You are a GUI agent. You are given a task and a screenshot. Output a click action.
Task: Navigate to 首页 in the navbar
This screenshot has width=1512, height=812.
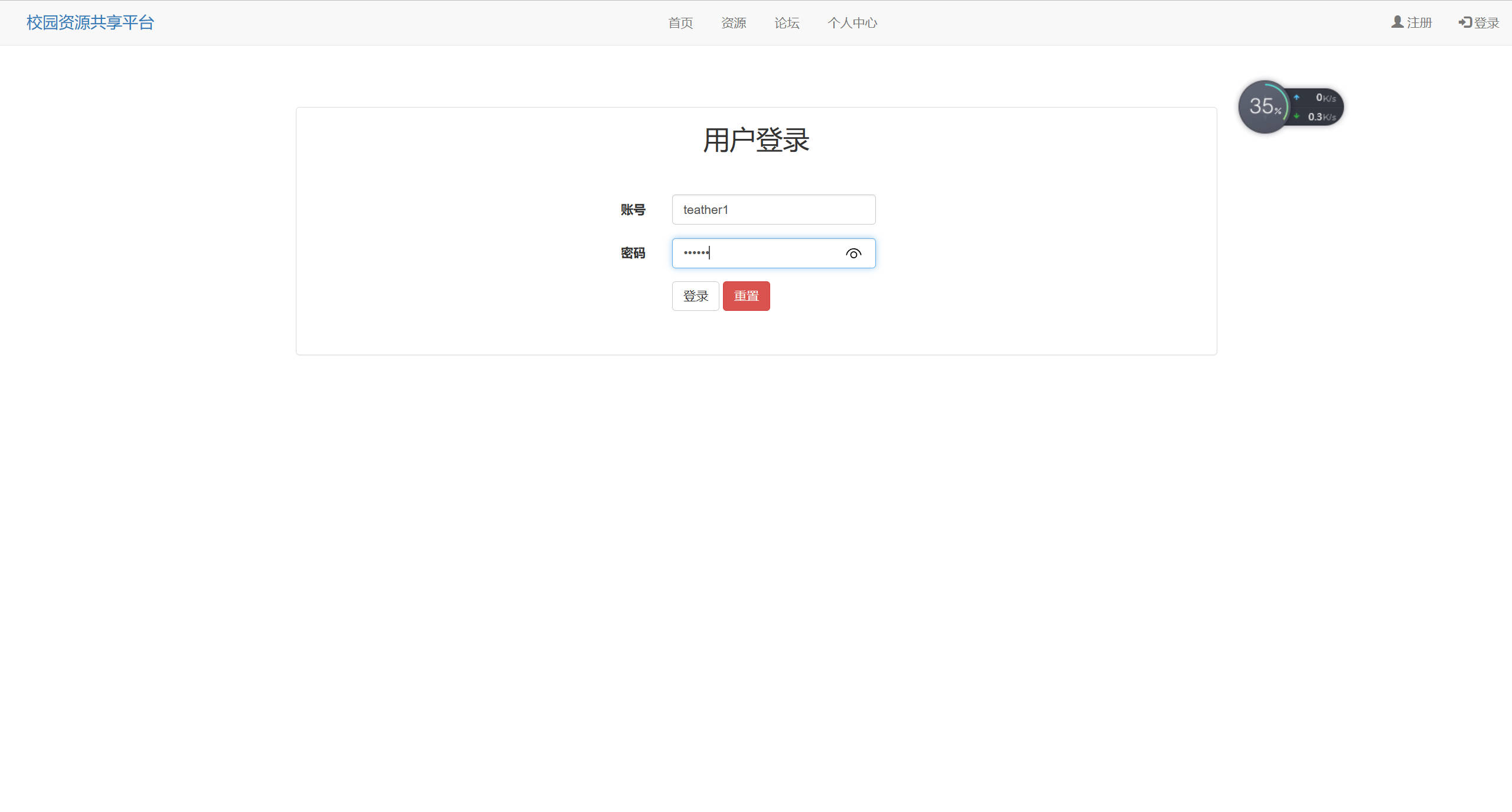click(x=680, y=22)
